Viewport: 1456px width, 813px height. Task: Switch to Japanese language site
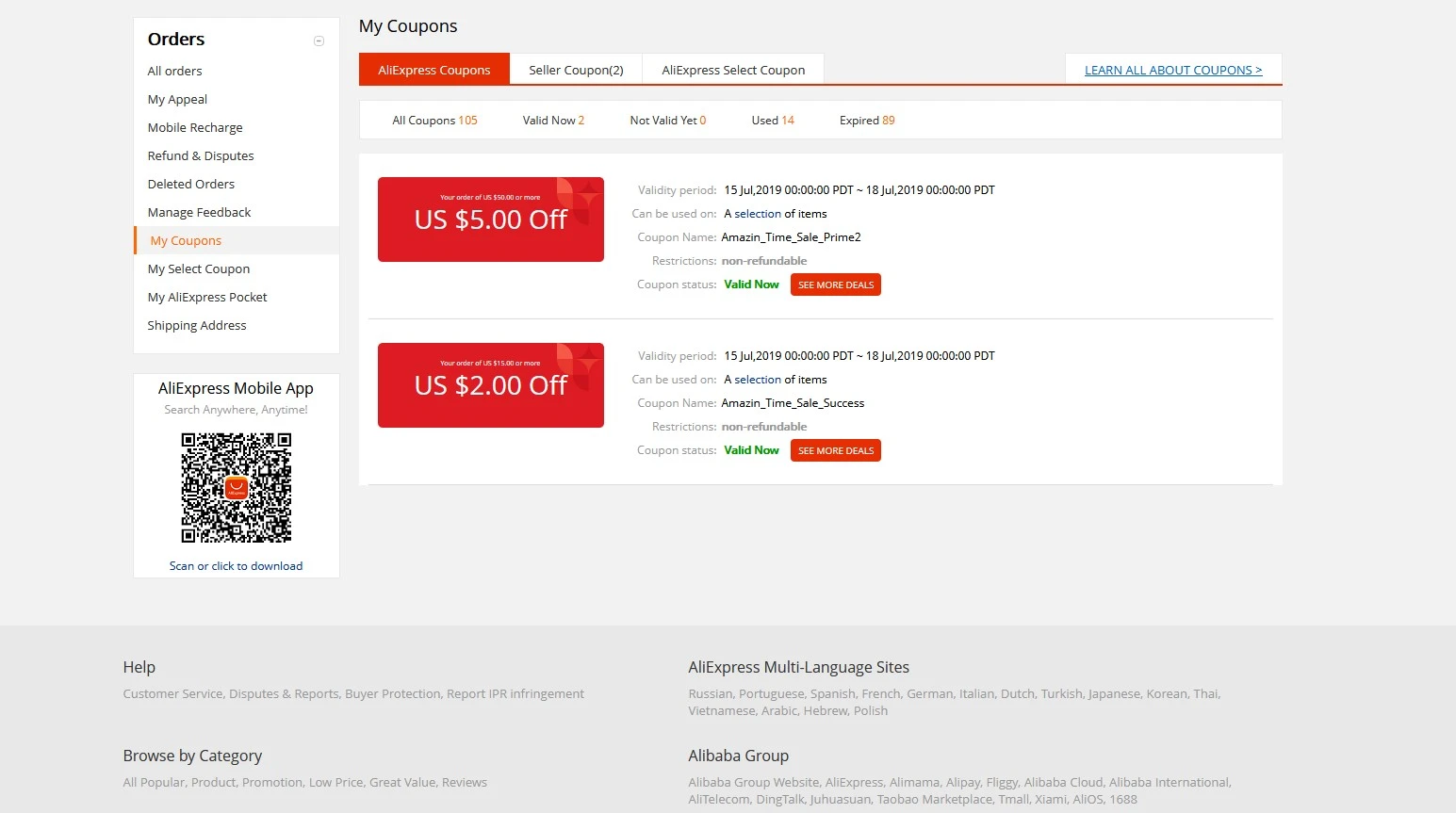coord(1115,694)
